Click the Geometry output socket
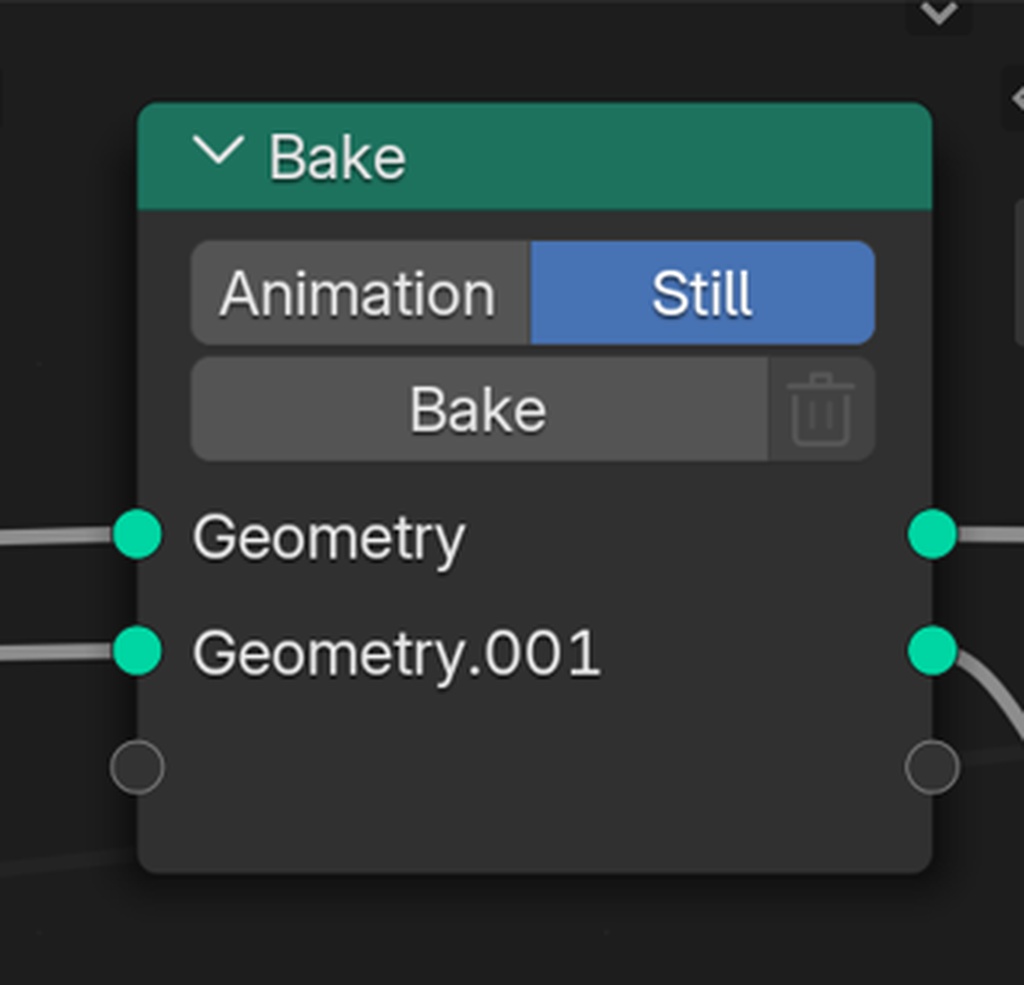This screenshot has width=1024, height=985. coord(932,534)
